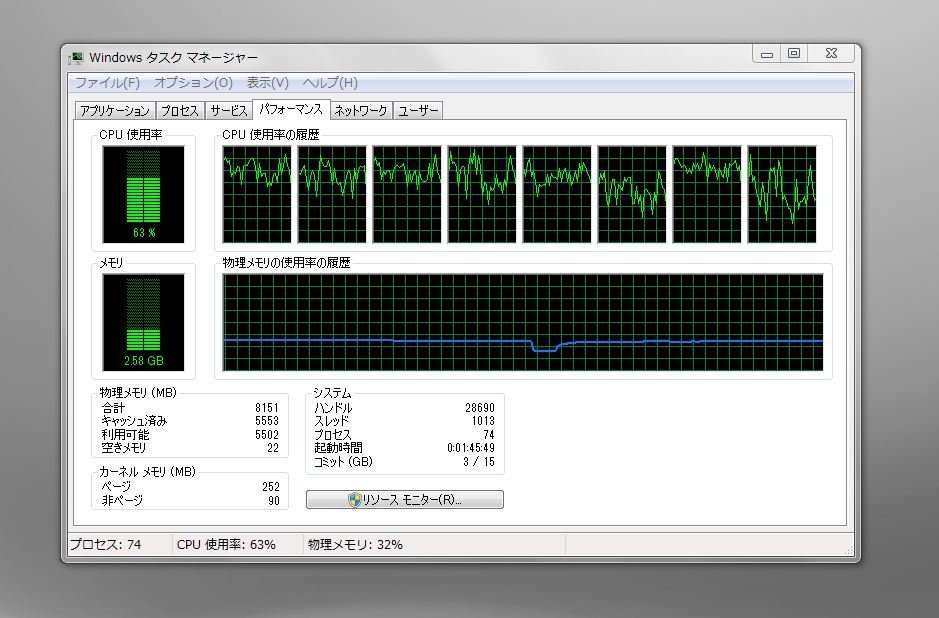
Task: Click the first CPU core history graph
Action: [x=257, y=195]
